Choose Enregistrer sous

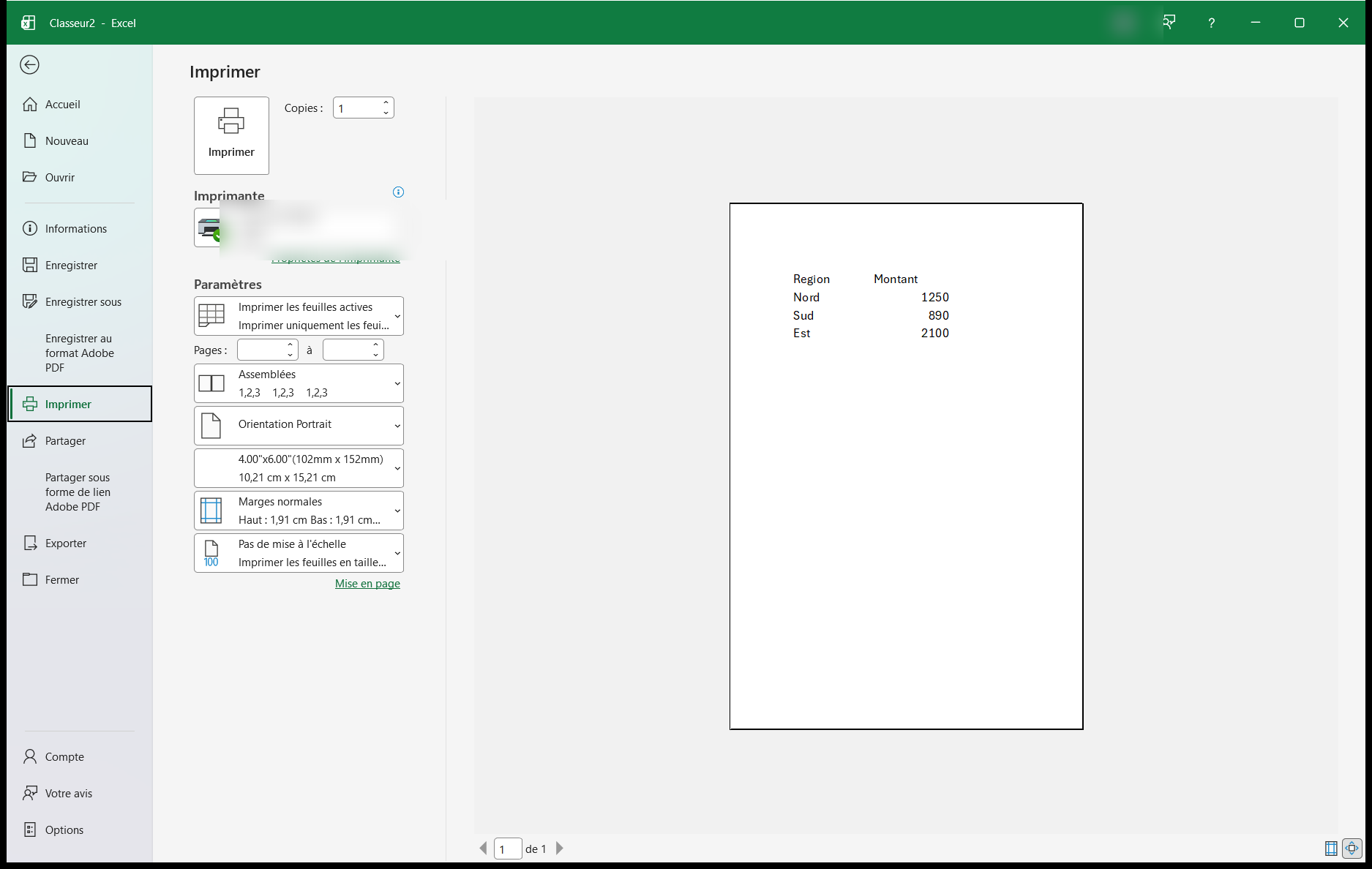(x=80, y=302)
